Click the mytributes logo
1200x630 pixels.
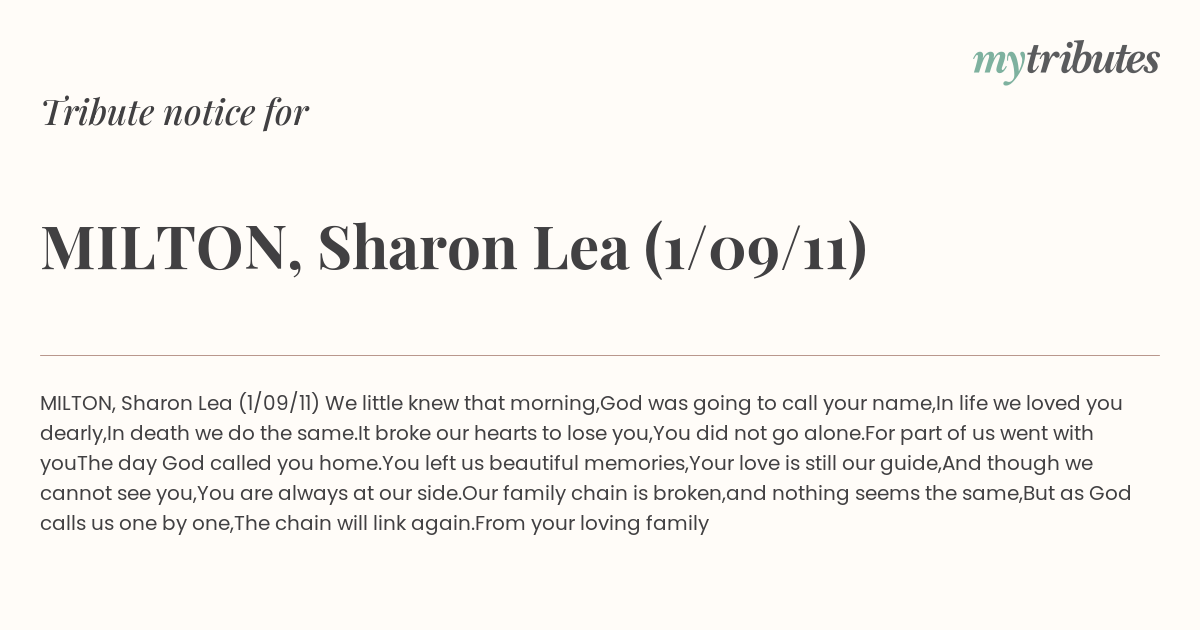click(1066, 62)
